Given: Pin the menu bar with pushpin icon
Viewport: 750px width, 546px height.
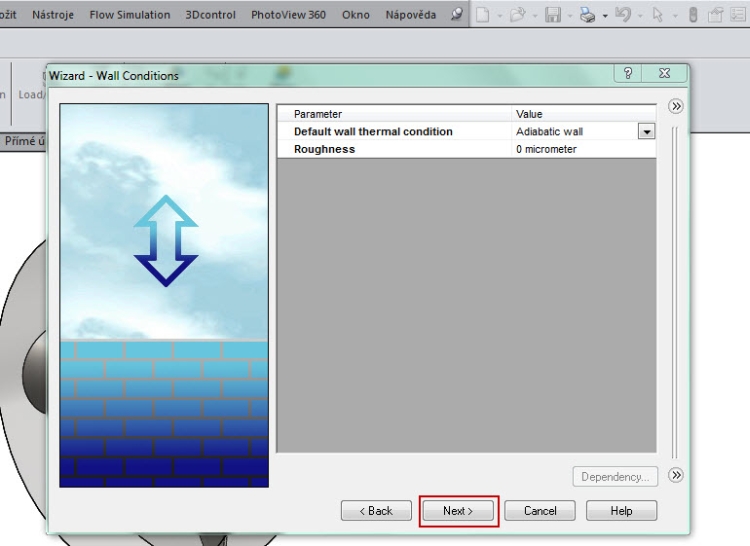Looking at the screenshot, I should pos(457,14).
